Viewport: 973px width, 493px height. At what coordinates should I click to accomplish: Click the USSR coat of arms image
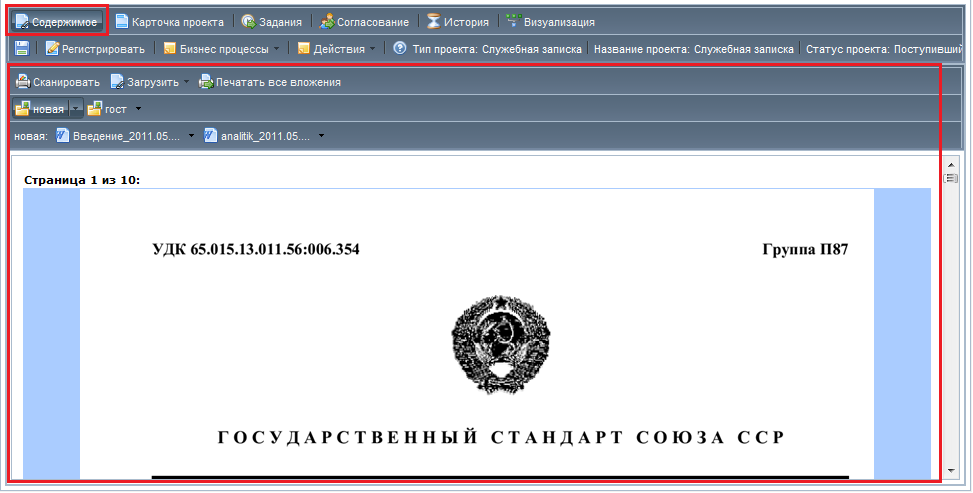pyautogui.click(x=501, y=345)
